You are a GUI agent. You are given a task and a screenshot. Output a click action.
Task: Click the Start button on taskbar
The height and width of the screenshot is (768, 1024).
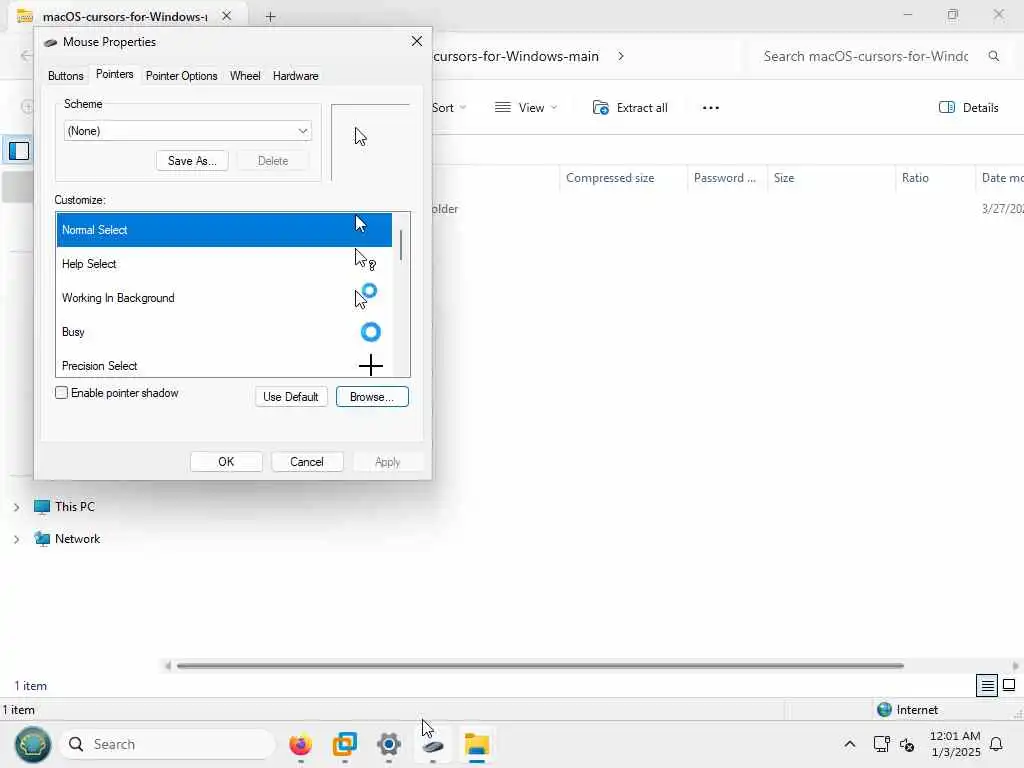point(33,744)
